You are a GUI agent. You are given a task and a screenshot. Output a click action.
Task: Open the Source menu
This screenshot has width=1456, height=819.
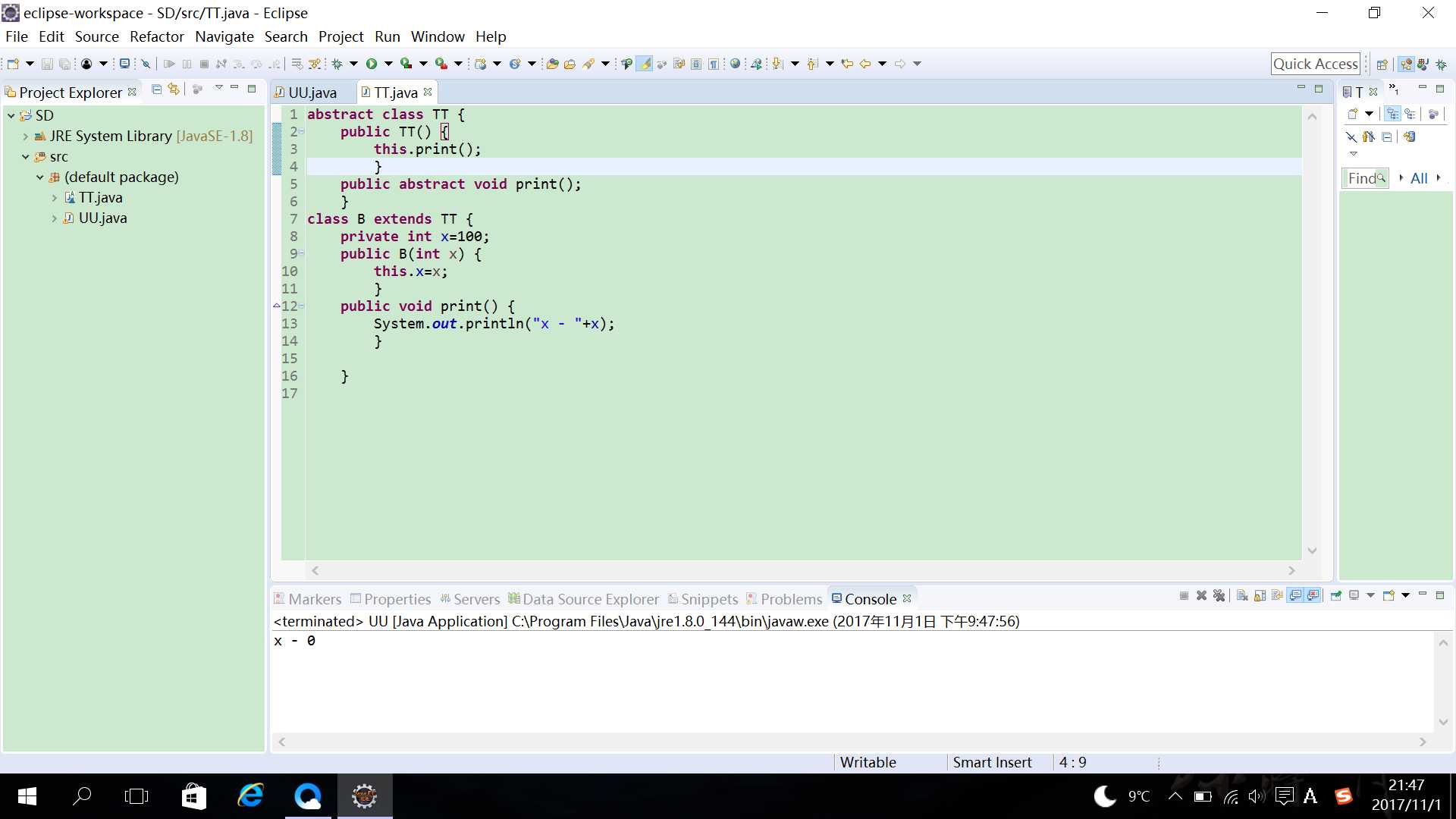click(x=96, y=36)
